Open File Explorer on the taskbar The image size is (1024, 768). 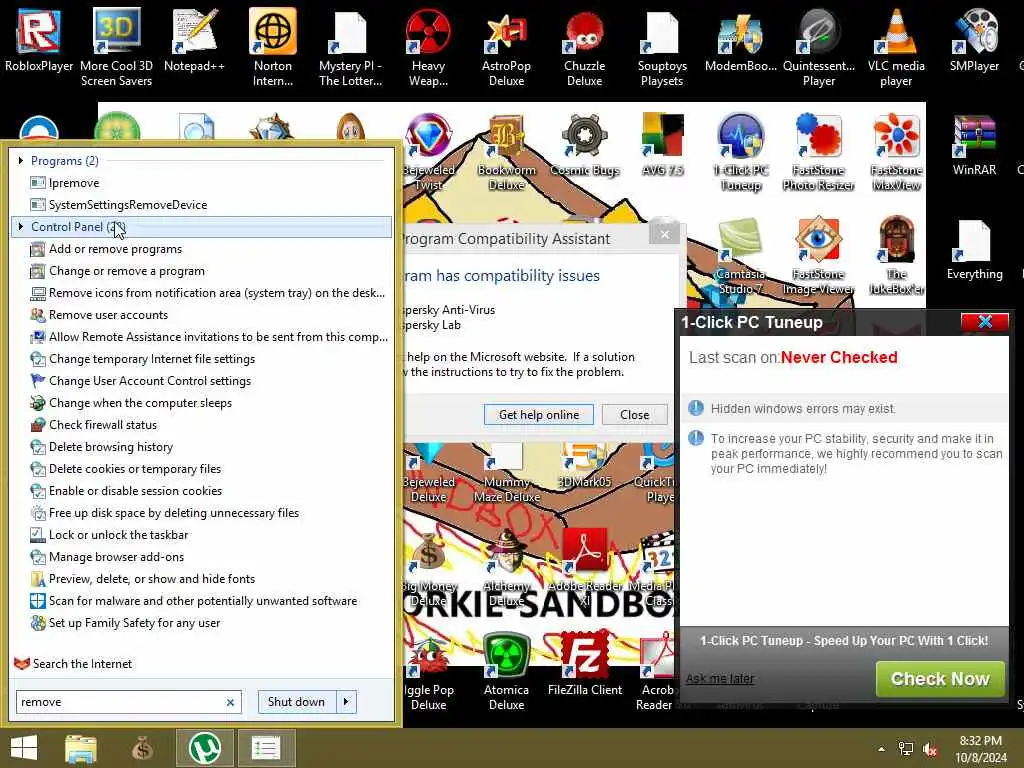(x=81, y=748)
